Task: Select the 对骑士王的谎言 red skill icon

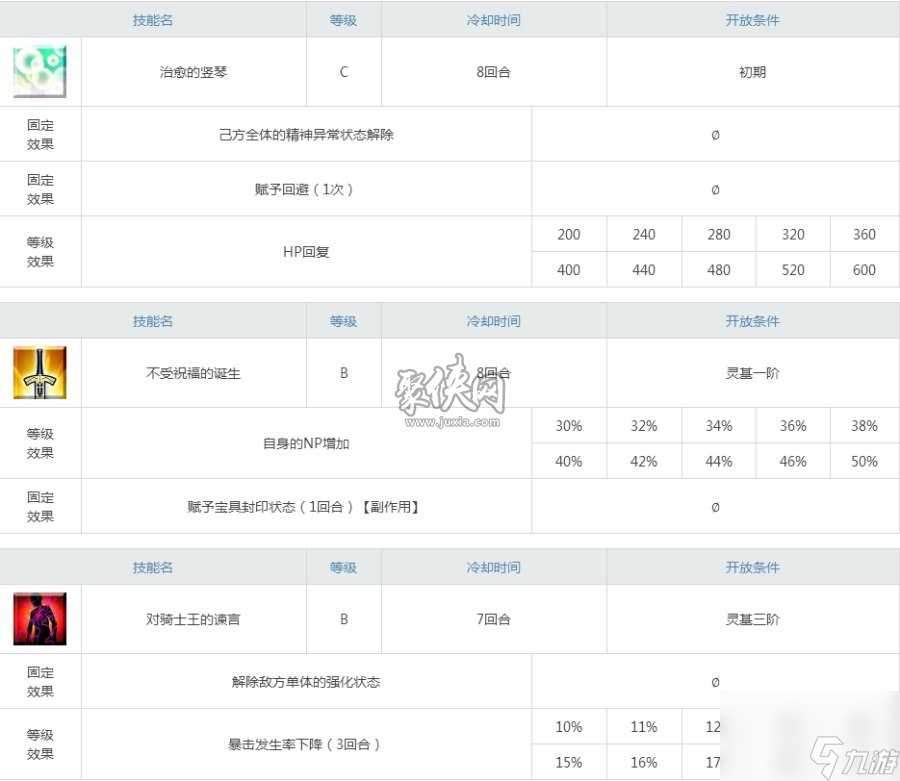Action: pyautogui.click(x=38, y=618)
